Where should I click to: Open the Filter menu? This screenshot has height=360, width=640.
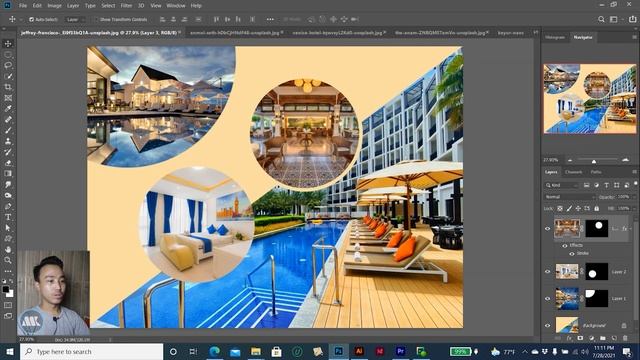(x=126, y=6)
